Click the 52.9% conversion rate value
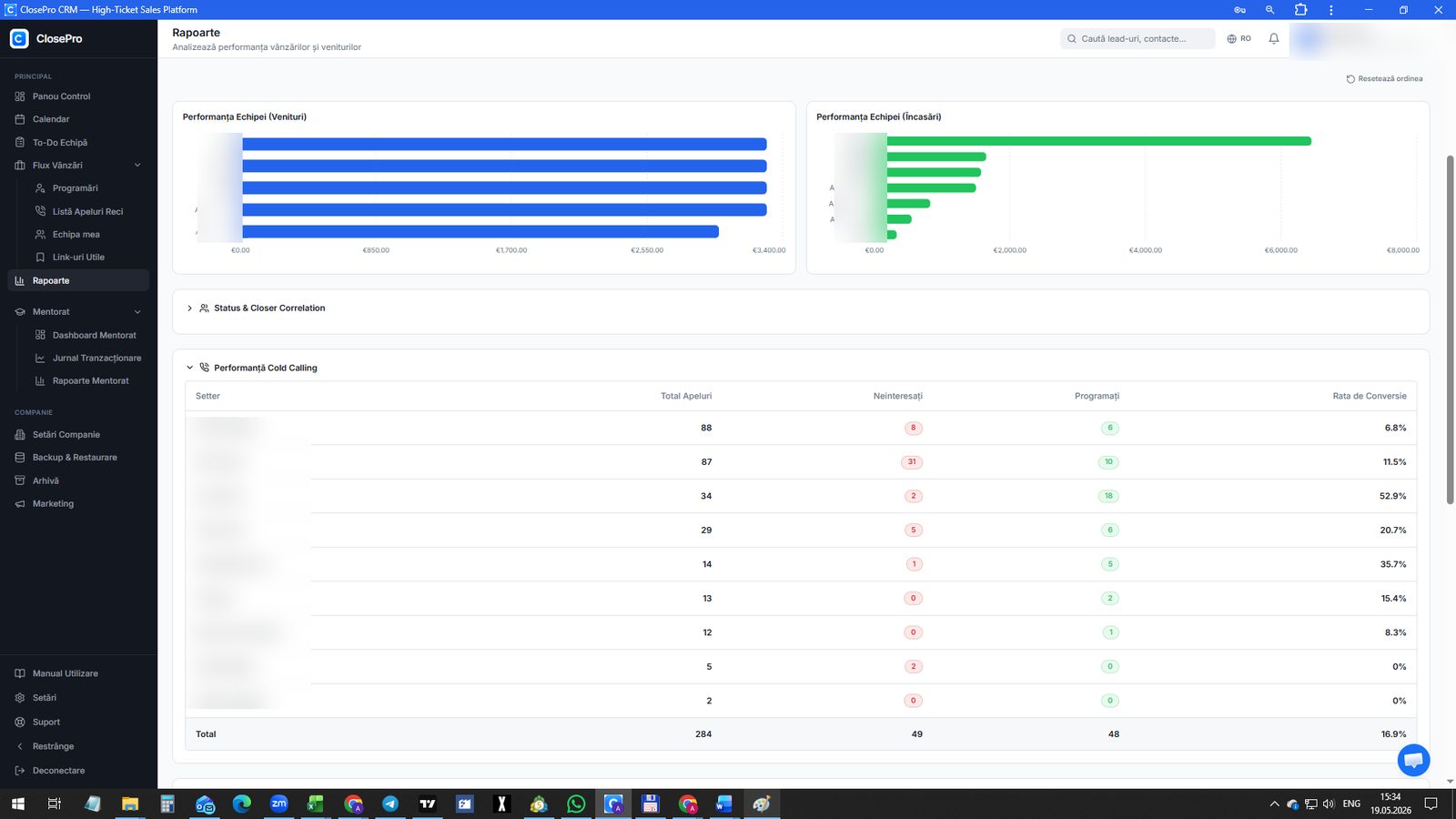The width and height of the screenshot is (1456, 819). [x=1392, y=496]
